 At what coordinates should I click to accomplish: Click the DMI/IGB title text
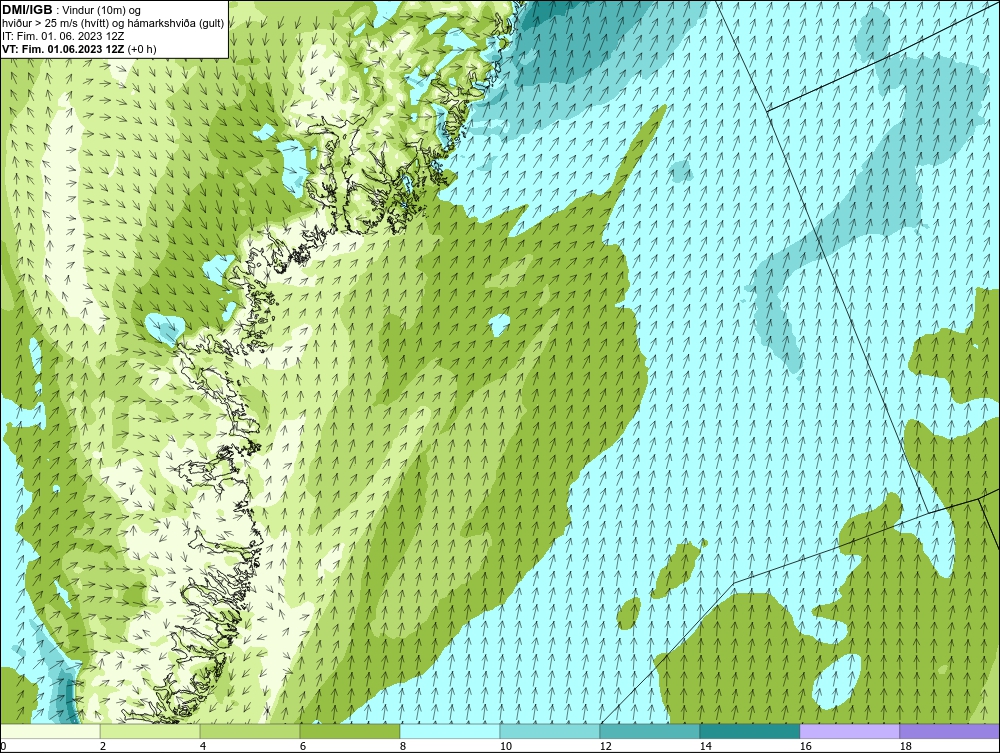[x=28, y=10]
